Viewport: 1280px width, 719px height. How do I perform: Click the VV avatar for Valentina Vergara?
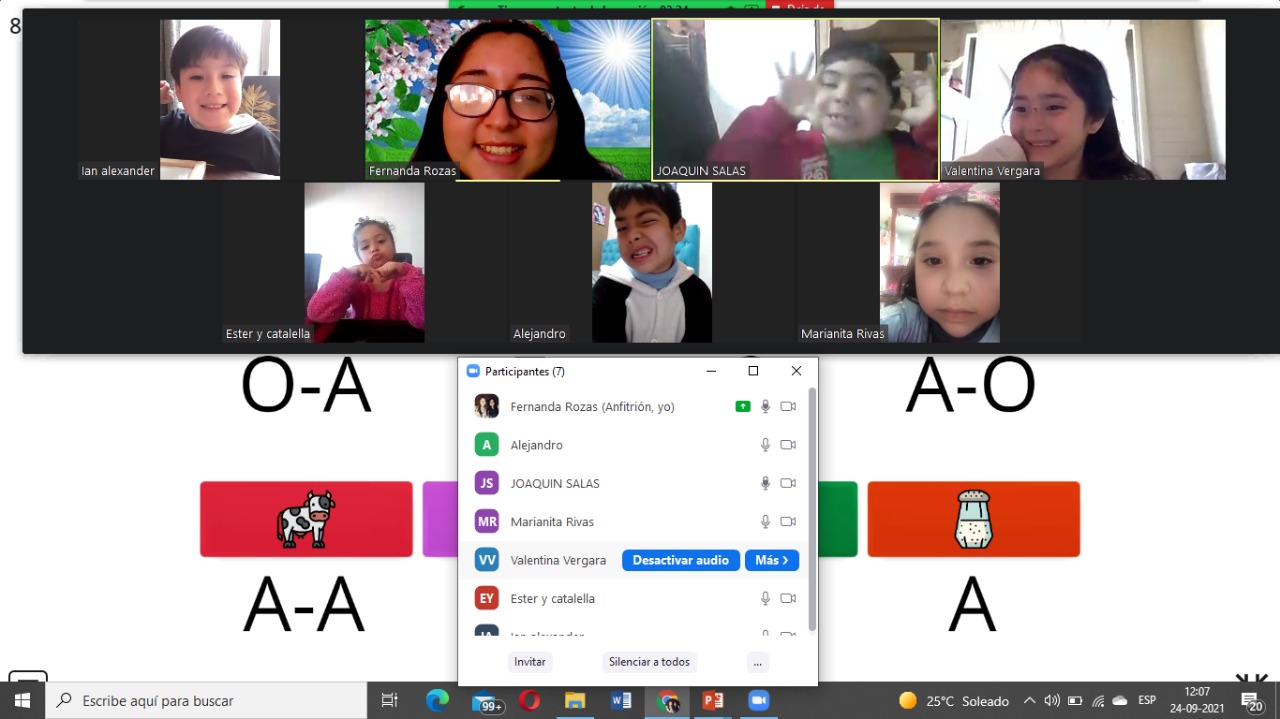(x=487, y=560)
